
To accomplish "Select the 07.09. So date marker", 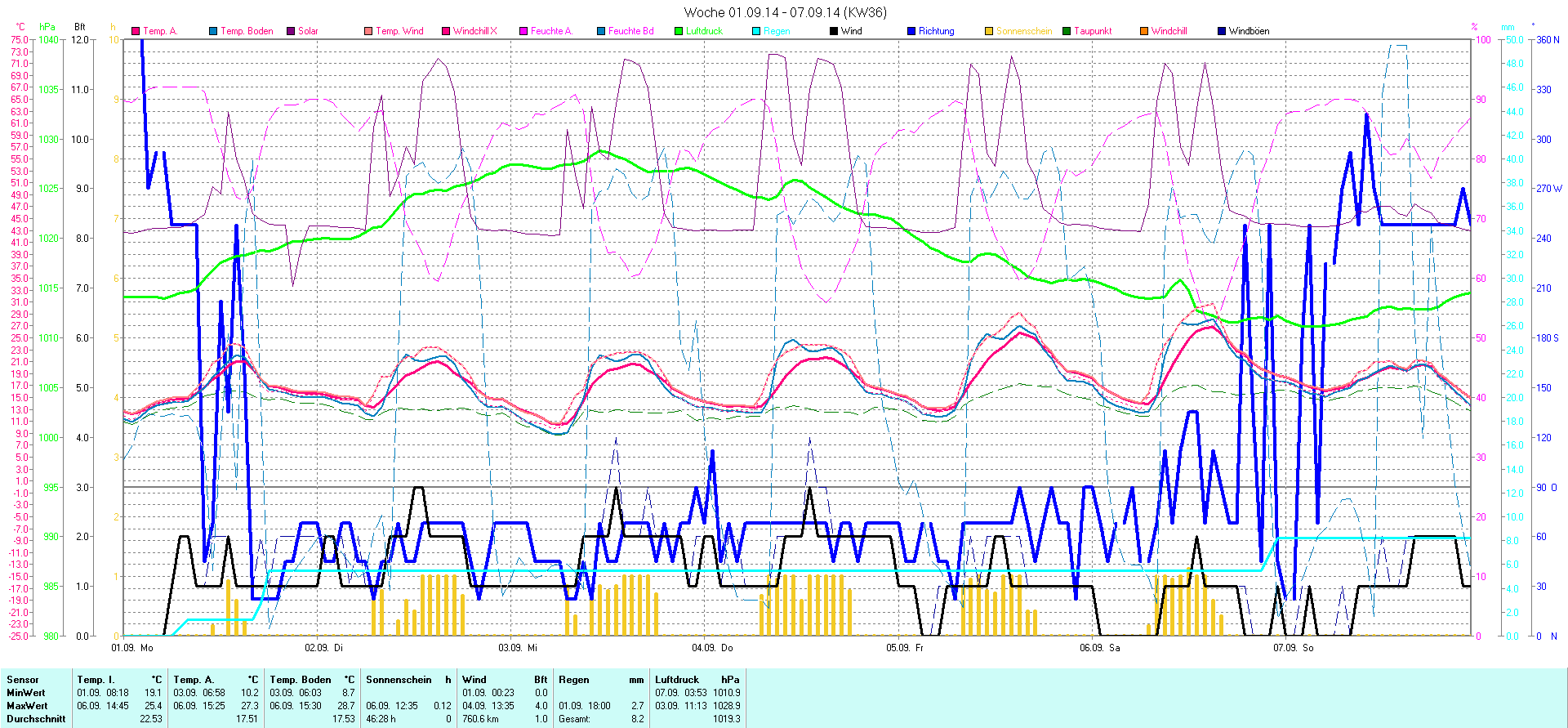I will 1293,648.
